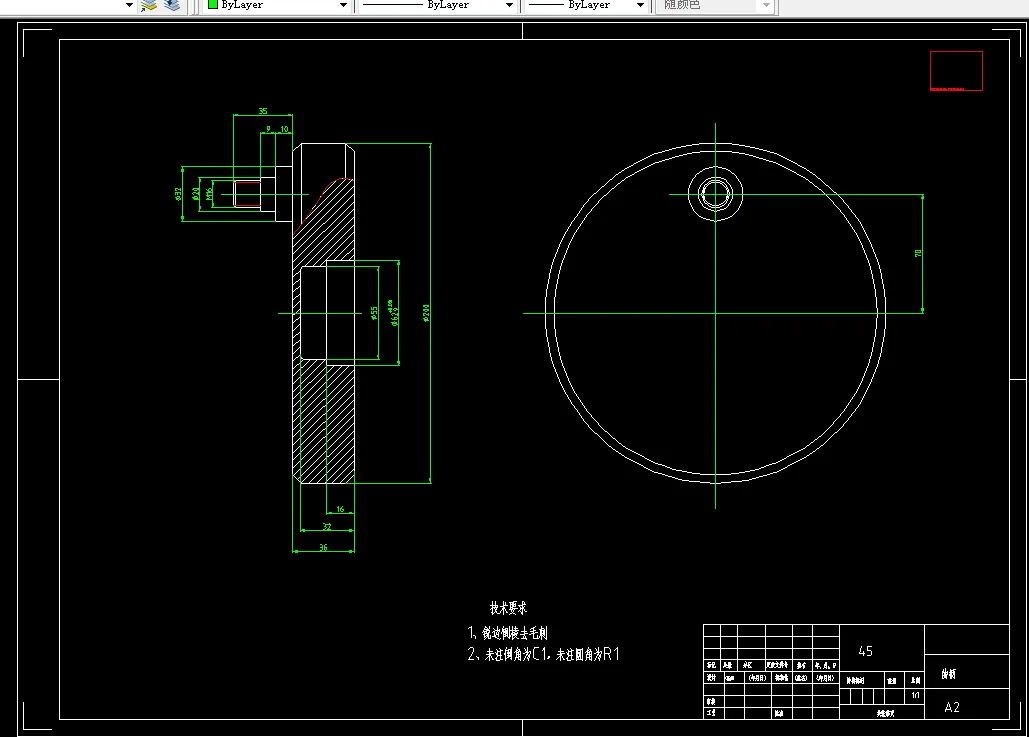Click the Layer Previous icon

pyautogui.click(x=172, y=5)
